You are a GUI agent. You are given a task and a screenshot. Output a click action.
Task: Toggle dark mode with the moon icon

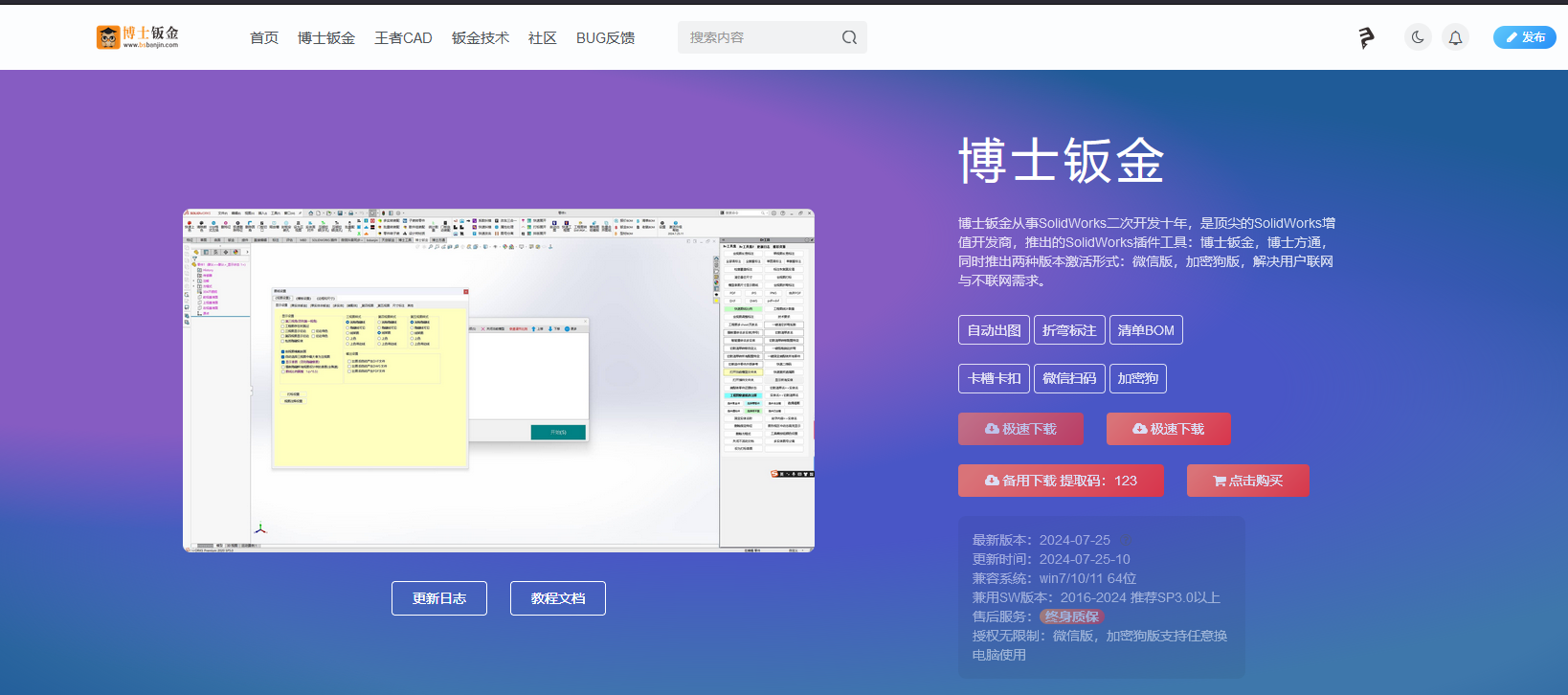coord(1418,37)
